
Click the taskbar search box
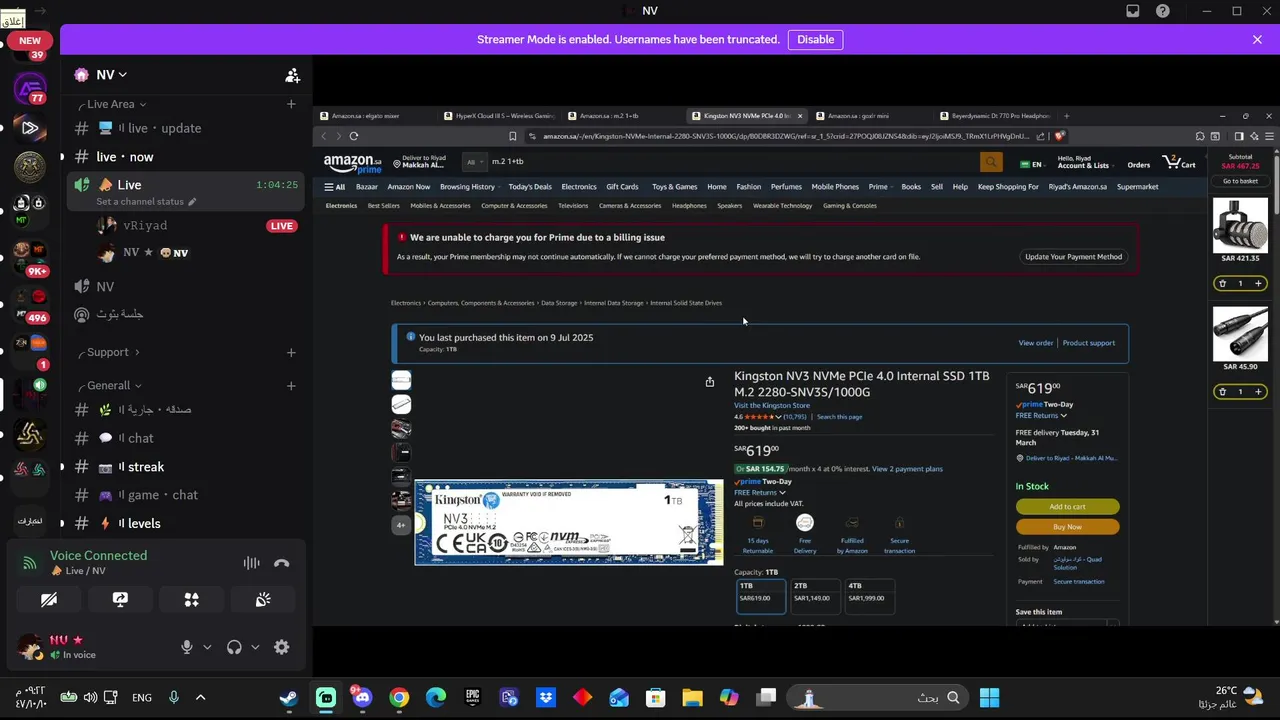(877, 698)
